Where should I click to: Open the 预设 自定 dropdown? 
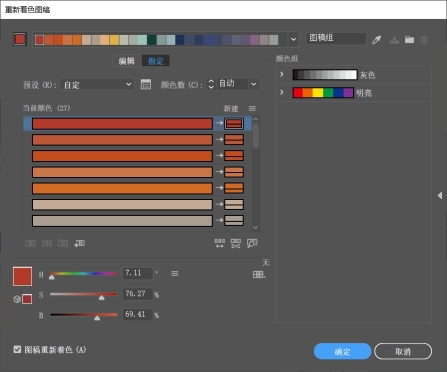[97, 84]
